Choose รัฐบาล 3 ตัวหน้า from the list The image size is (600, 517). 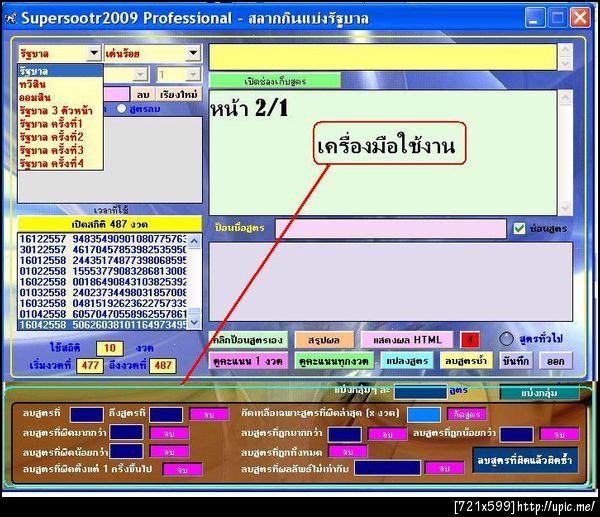pos(60,111)
